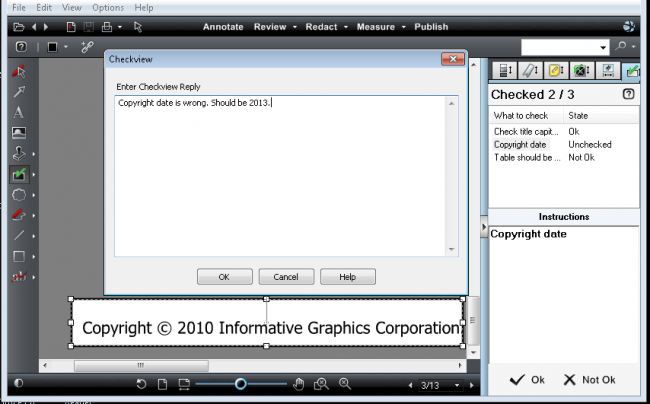This screenshot has height=404, width=650.
Task: Switch to Annotate mode
Action: pyautogui.click(x=223, y=27)
